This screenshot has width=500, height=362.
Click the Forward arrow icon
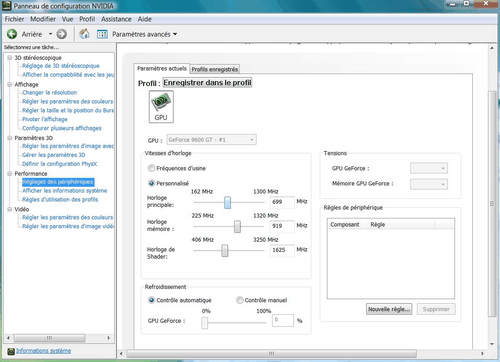click(x=62, y=34)
